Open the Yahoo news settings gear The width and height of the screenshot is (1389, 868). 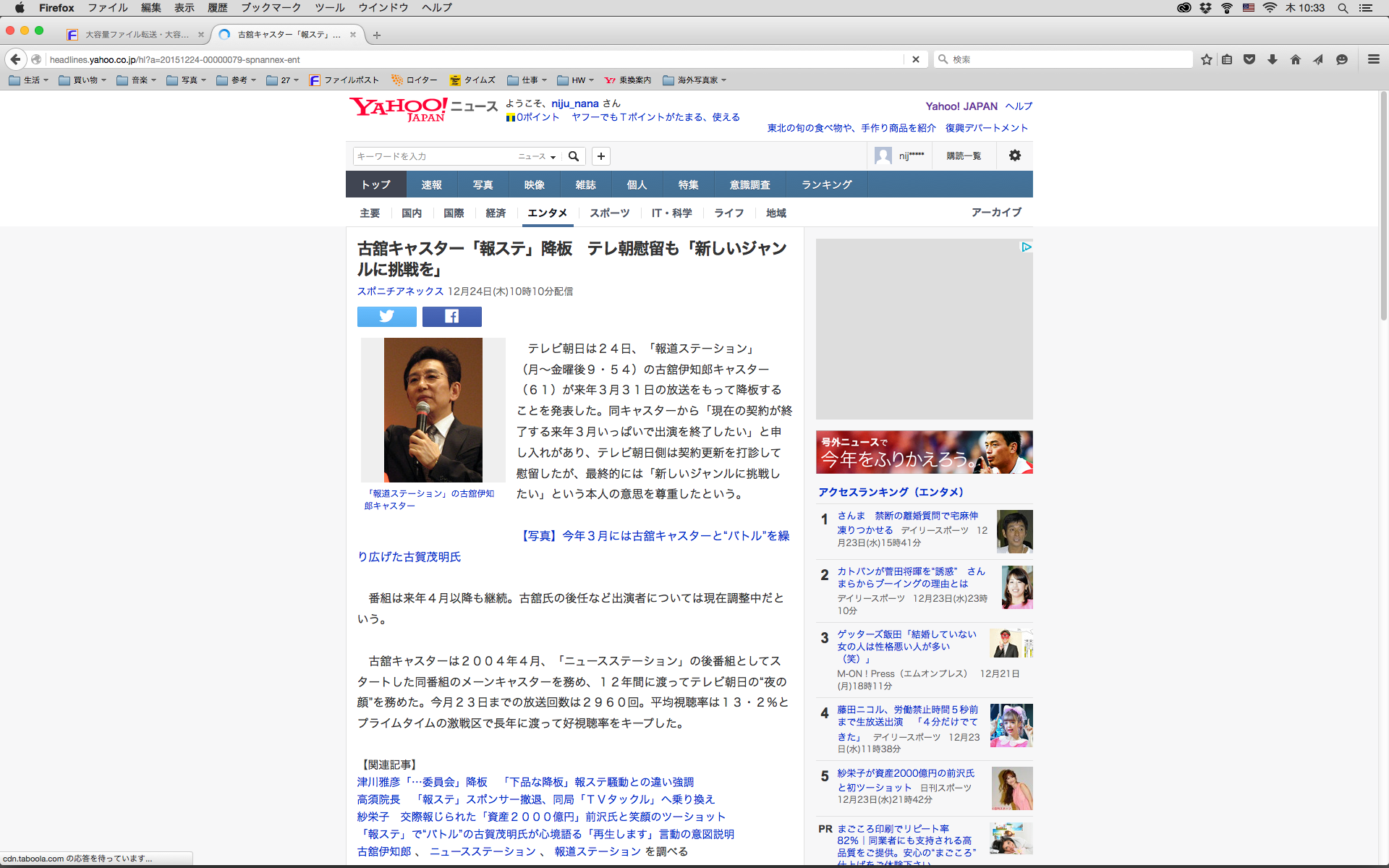[1014, 156]
